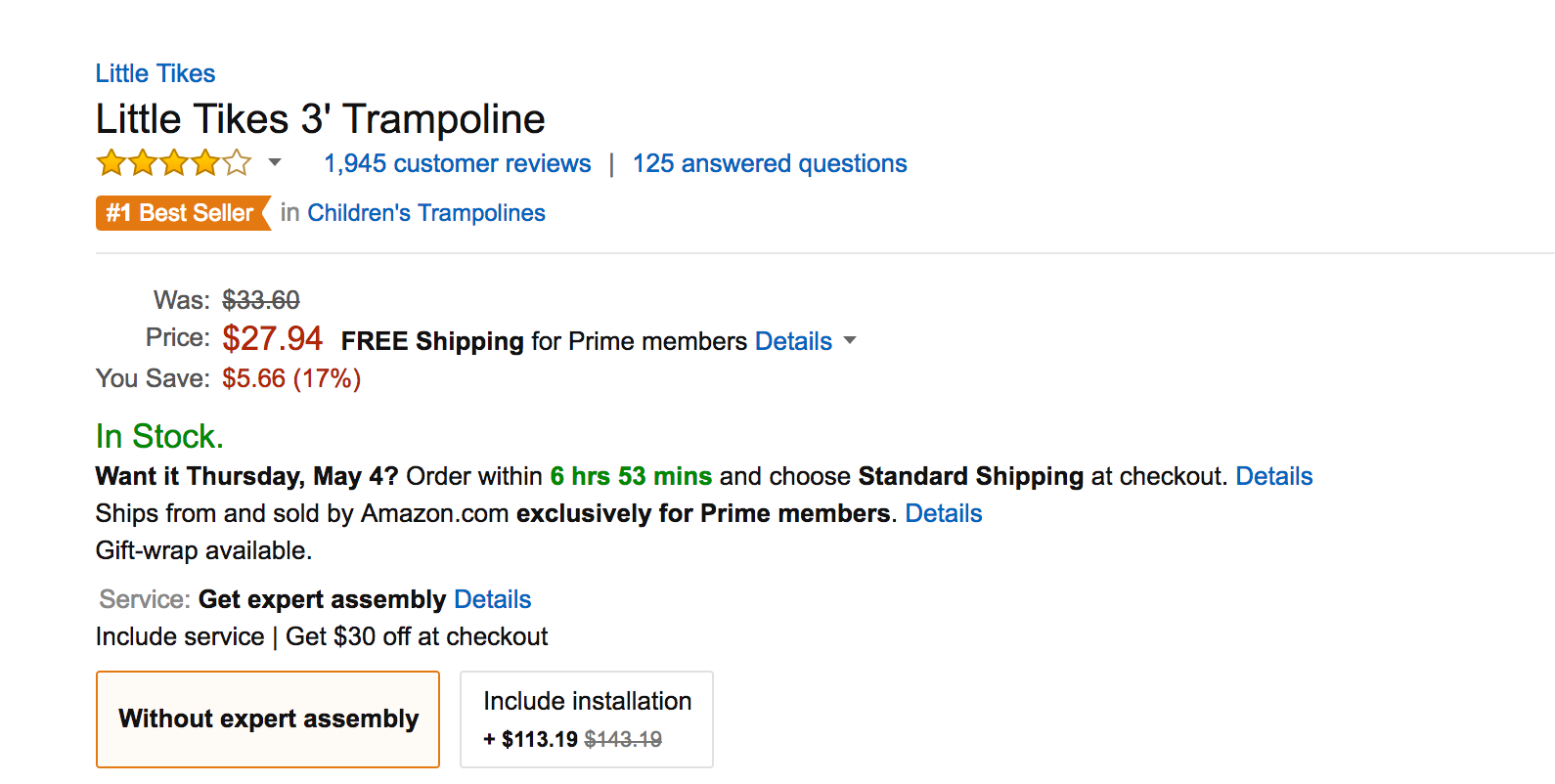Go to the Children's Trampolines category
The image size is (1555, 784).
tap(426, 213)
